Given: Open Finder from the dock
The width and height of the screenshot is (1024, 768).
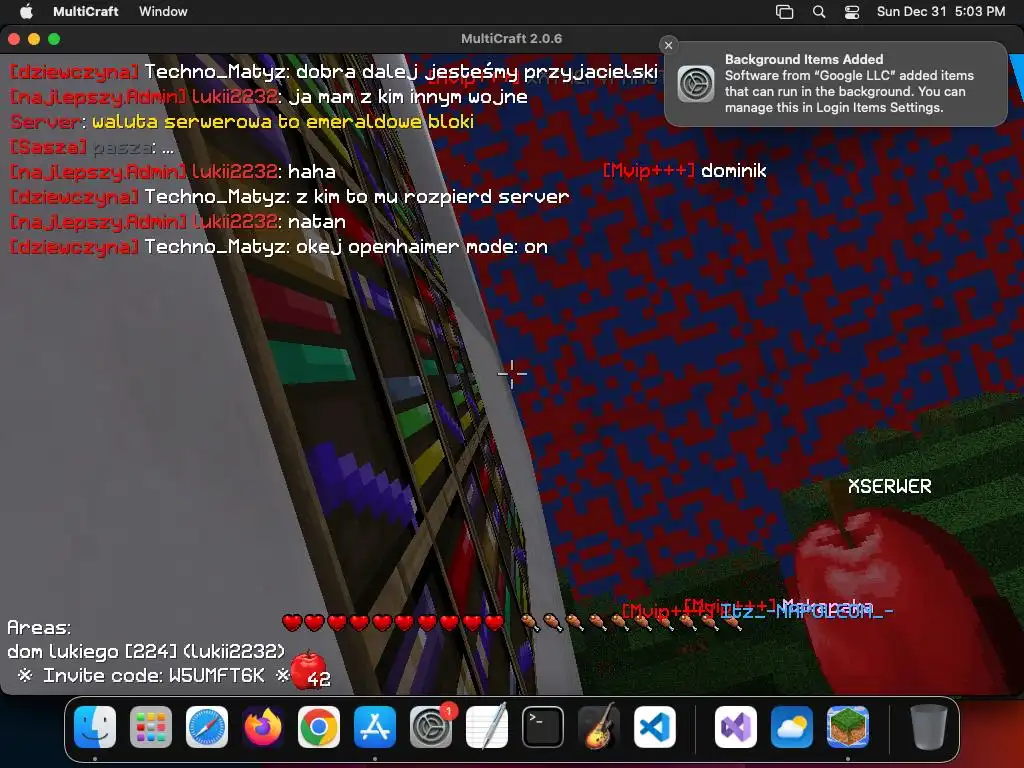Looking at the screenshot, I should (95, 726).
